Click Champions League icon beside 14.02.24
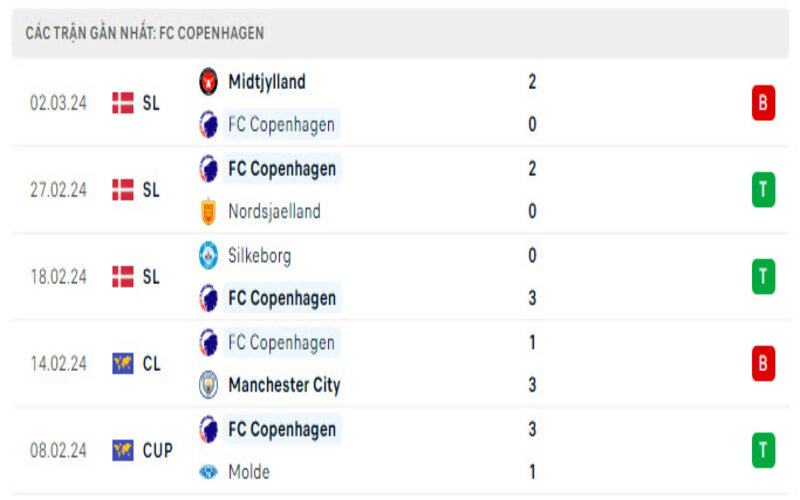Image resolution: width=800 pixels, height=500 pixels. (122, 364)
